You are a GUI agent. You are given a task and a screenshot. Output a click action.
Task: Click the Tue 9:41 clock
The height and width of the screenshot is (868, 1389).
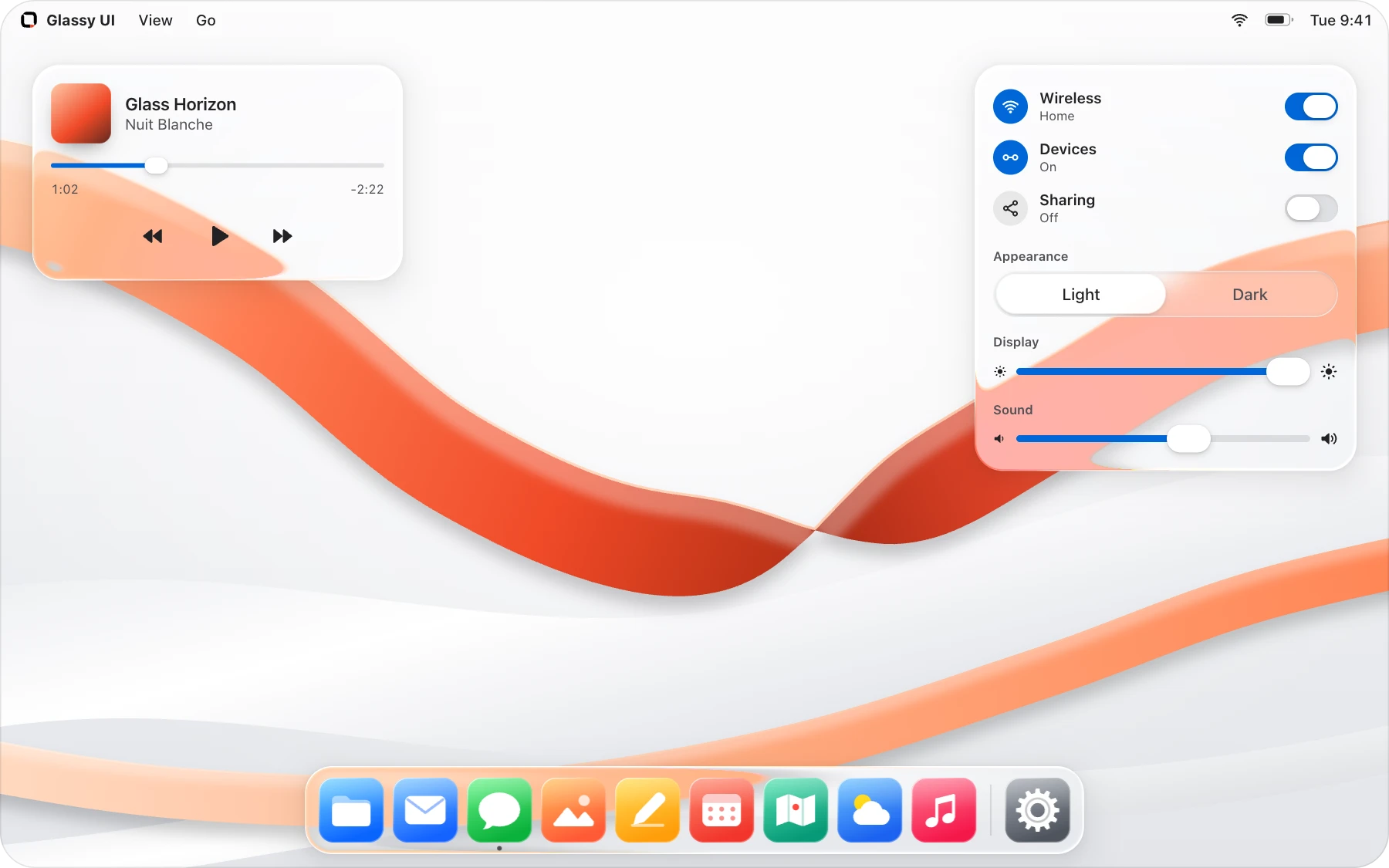pos(1340,20)
